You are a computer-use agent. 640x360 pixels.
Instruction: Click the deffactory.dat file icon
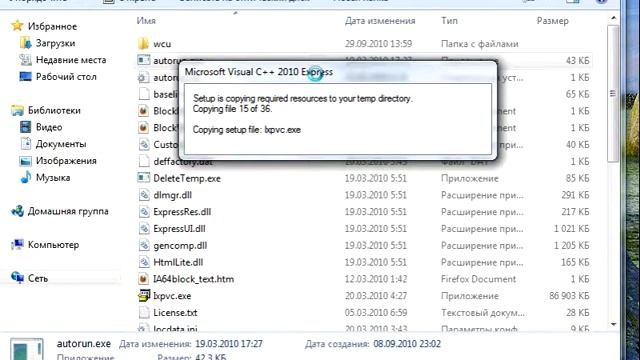(144, 161)
